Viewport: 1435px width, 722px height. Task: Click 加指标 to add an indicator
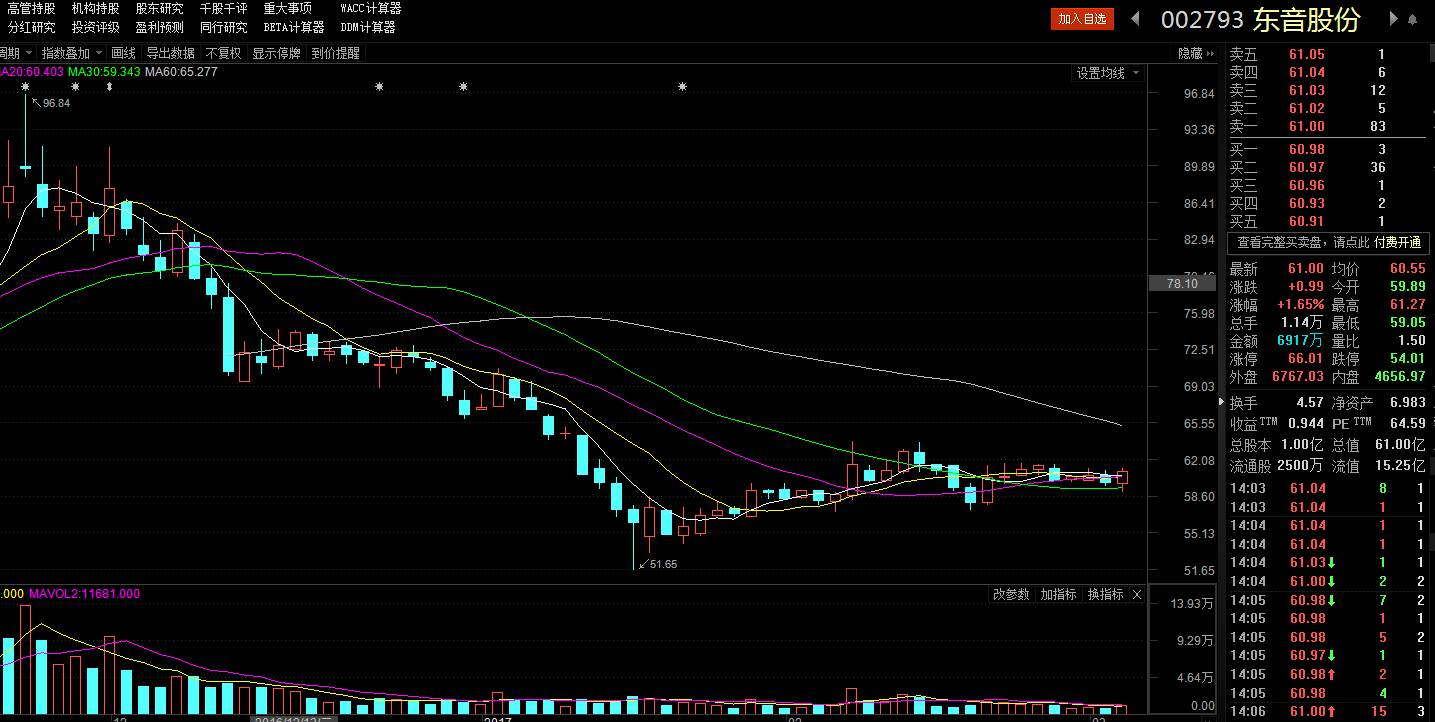1058,594
